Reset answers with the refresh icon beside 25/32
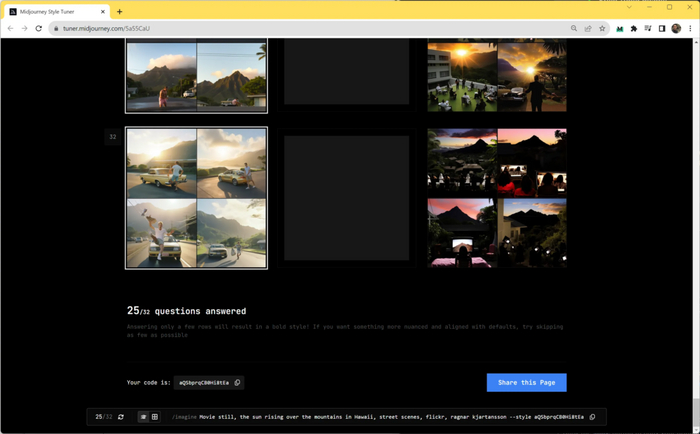This screenshot has width=700, height=434. [x=121, y=417]
